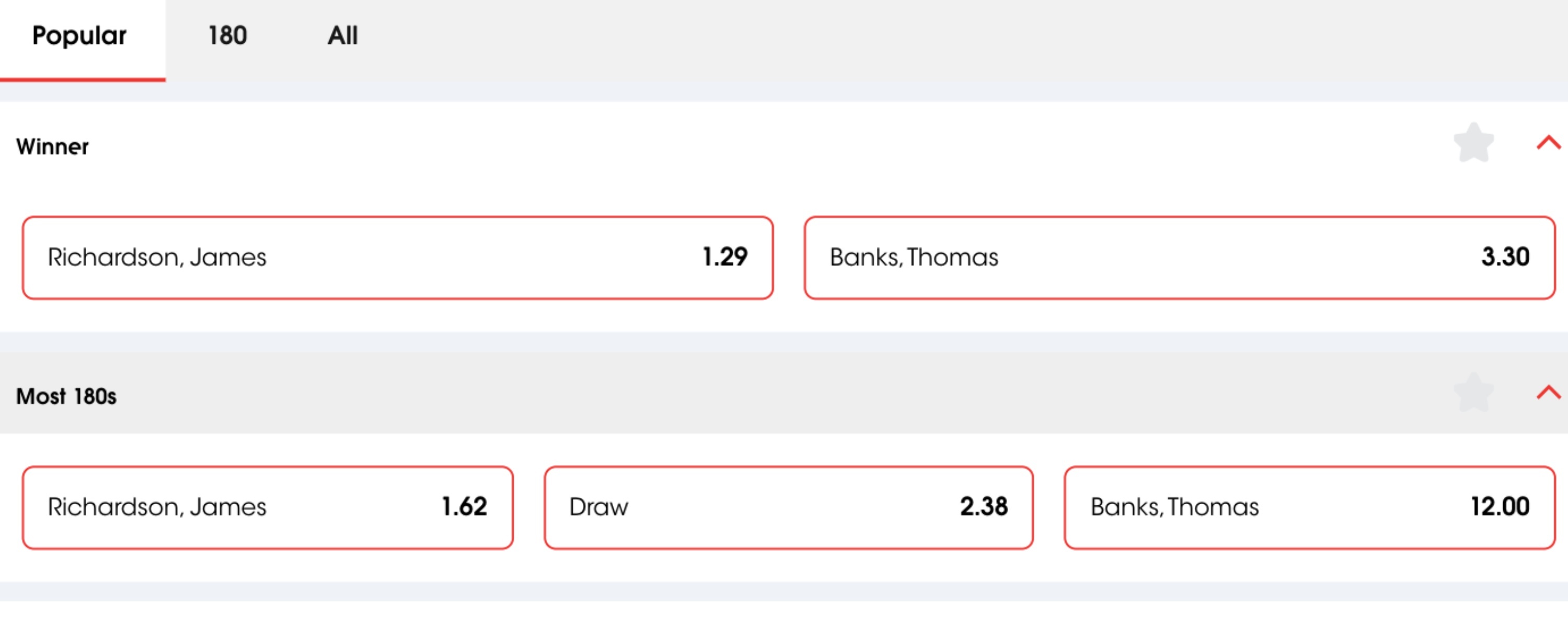Choose Draw in Most 180s market
Image resolution: width=1568 pixels, height=627 pixels.
pos(788,508)
